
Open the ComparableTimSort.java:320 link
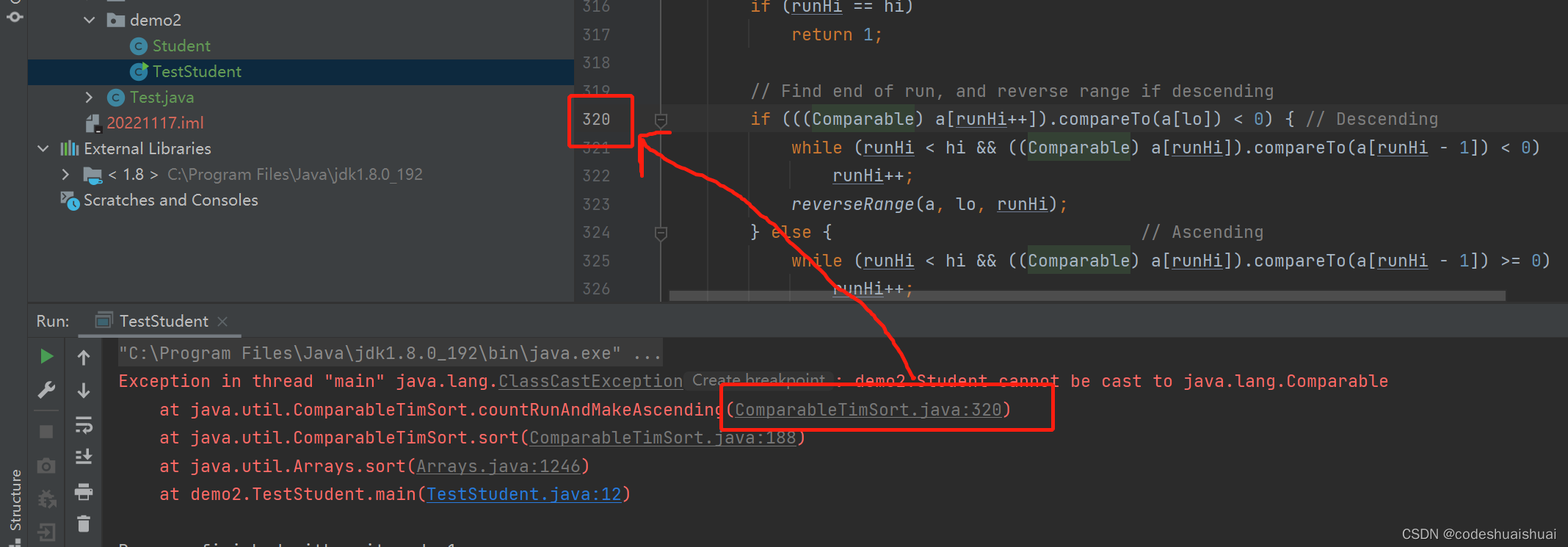[x=868, y=410]
